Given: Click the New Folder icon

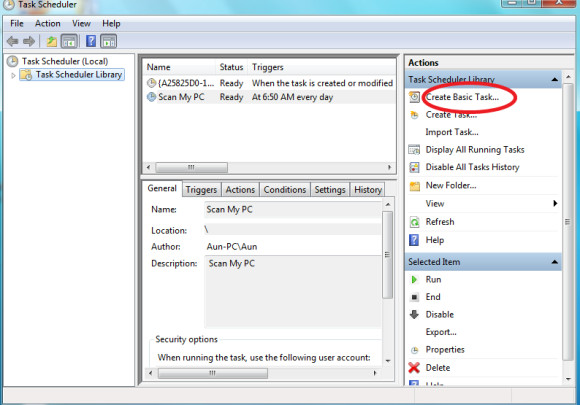Looking at the screenshot, I should coord(414,186).
